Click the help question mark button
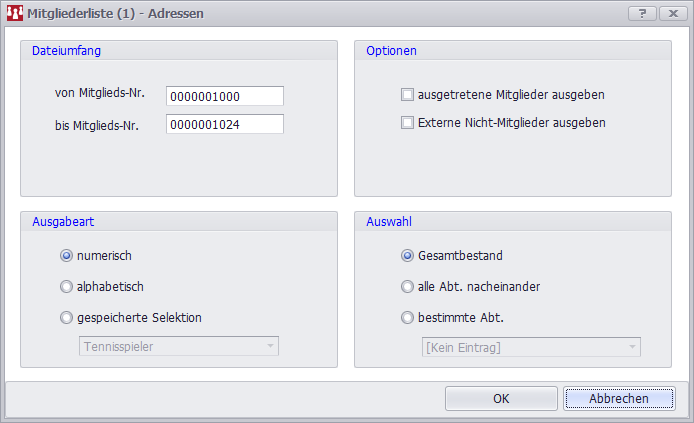 [x=641, y=13]
